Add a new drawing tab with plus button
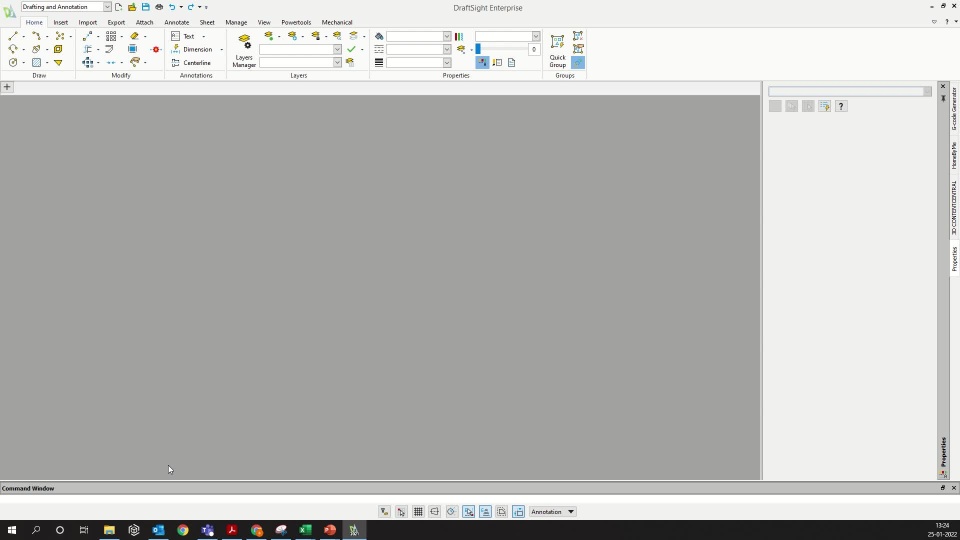The height and width of the screenshot is (540, 960). [7, 87]
